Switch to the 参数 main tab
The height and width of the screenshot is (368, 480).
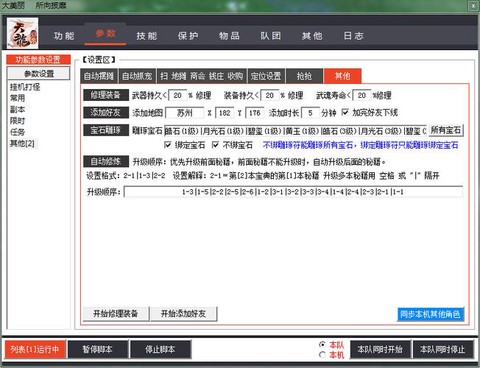pyautogui.click(x=105, y=34)
